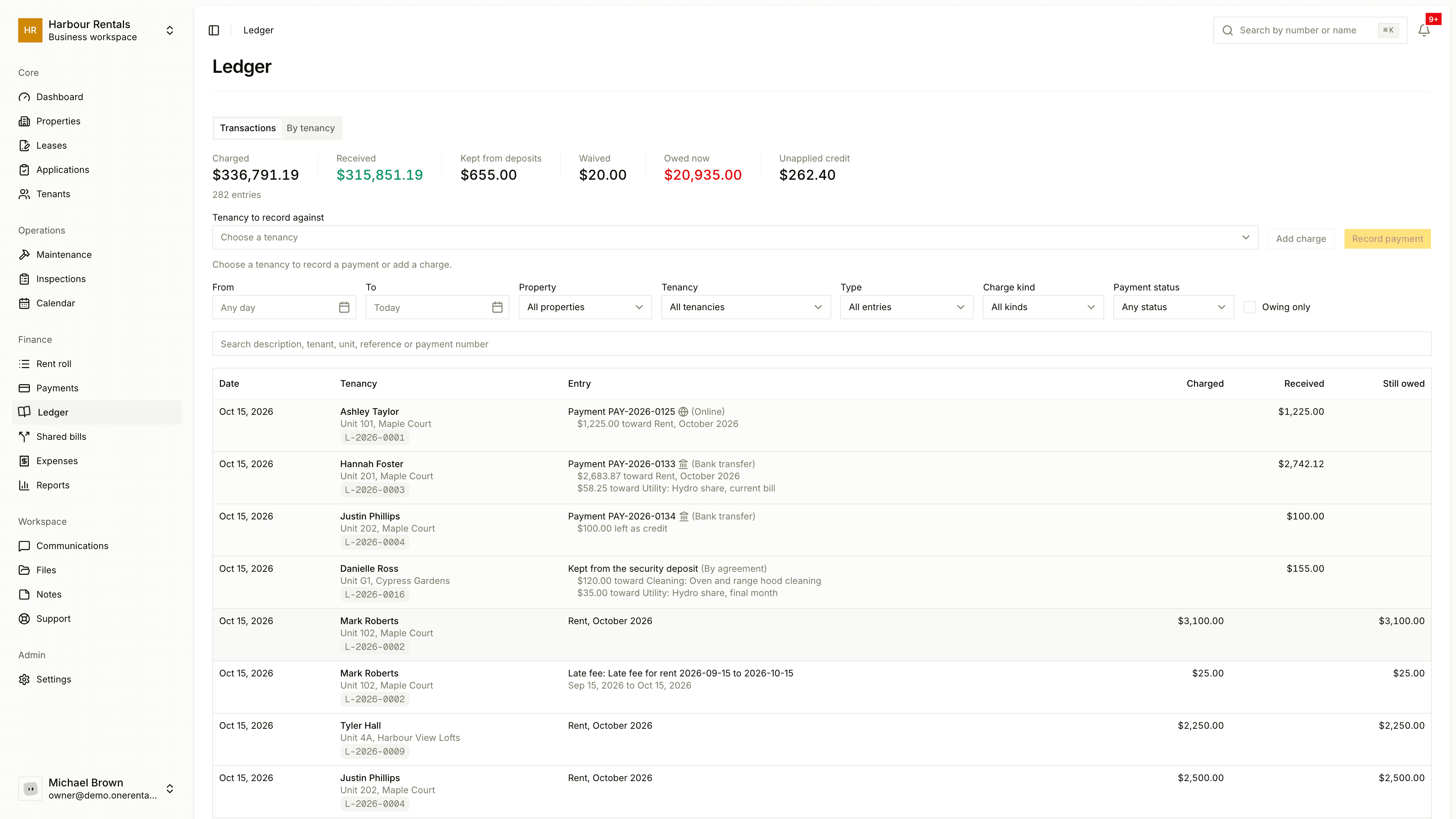Open Shared bills page
This screenshot has width=1456, height=819.
tap(97, 436)
